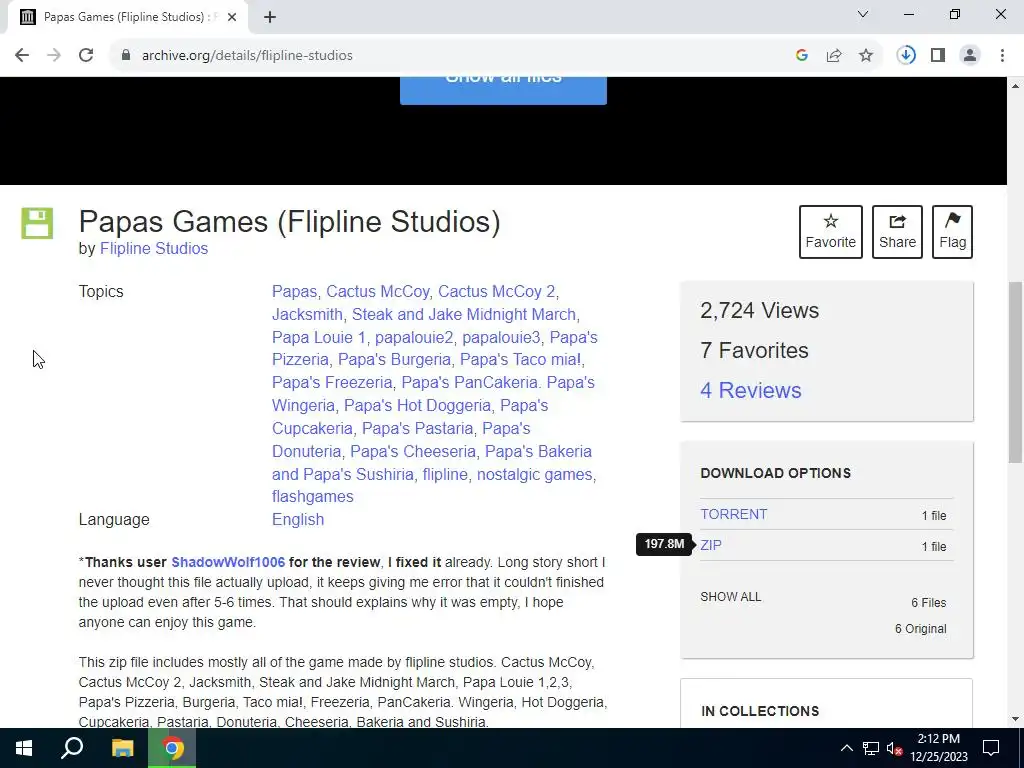Open taskbar clock and date

(x=938, y=748)
